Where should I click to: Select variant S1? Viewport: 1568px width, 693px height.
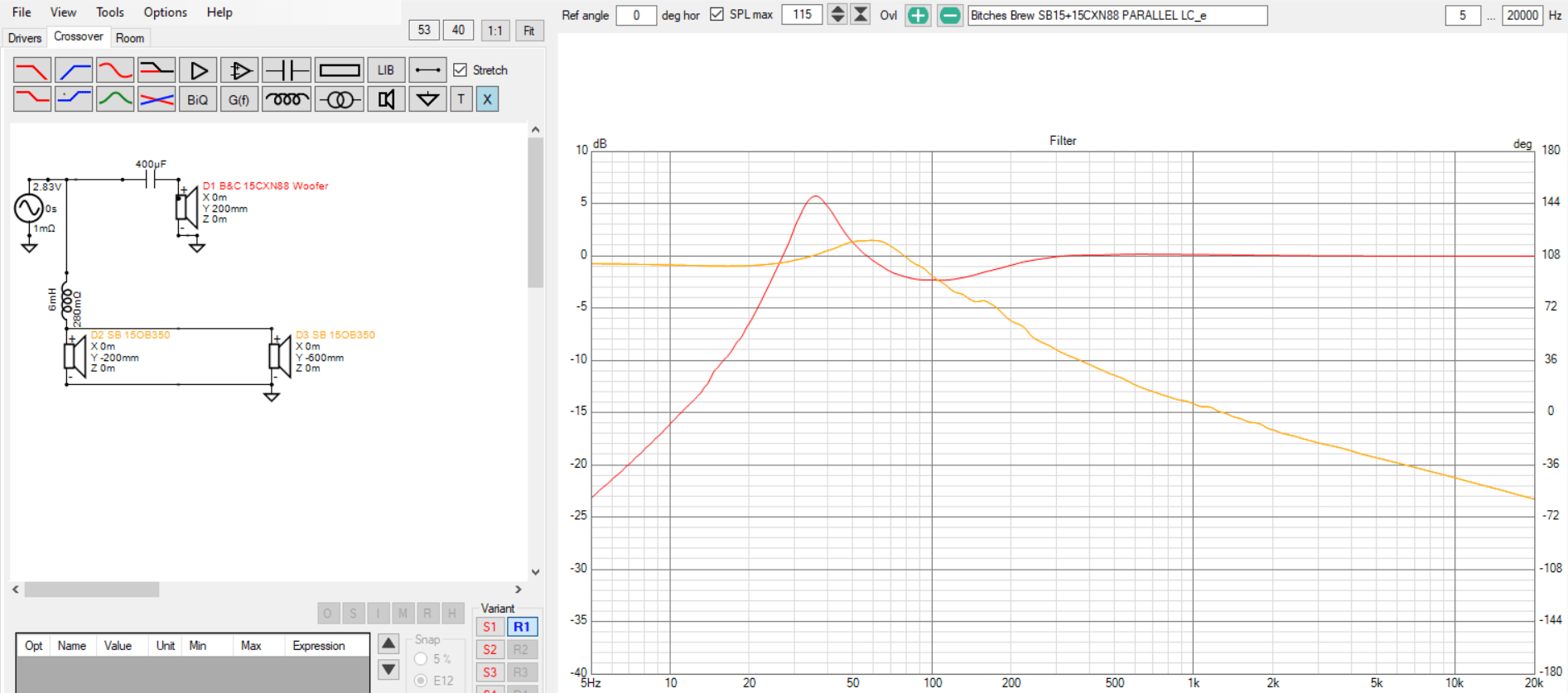490,627
